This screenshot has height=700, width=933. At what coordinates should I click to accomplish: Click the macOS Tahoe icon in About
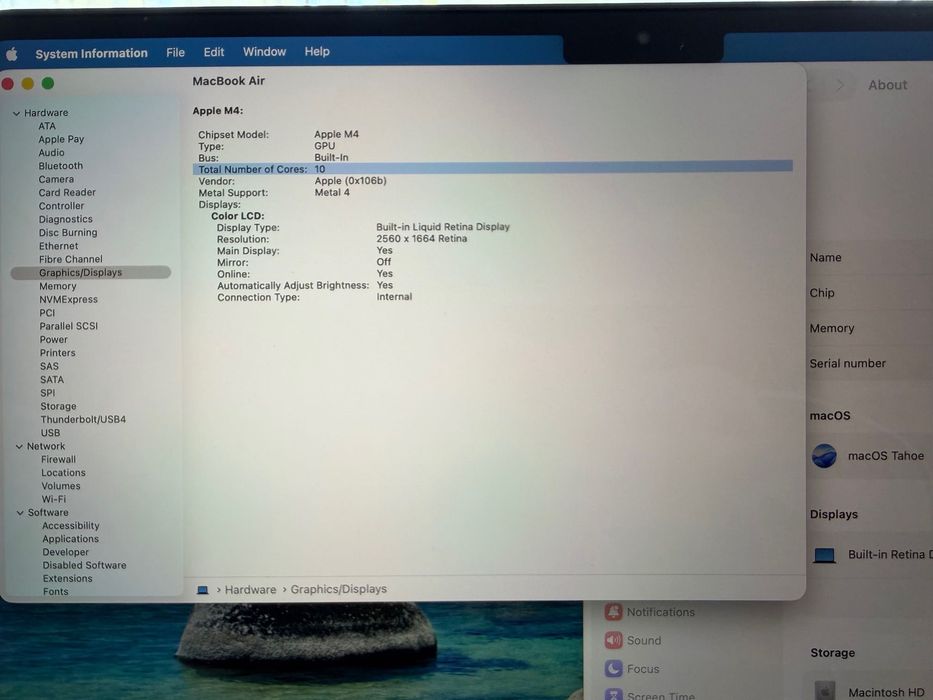pyautogui.click(x=824, y=456)
